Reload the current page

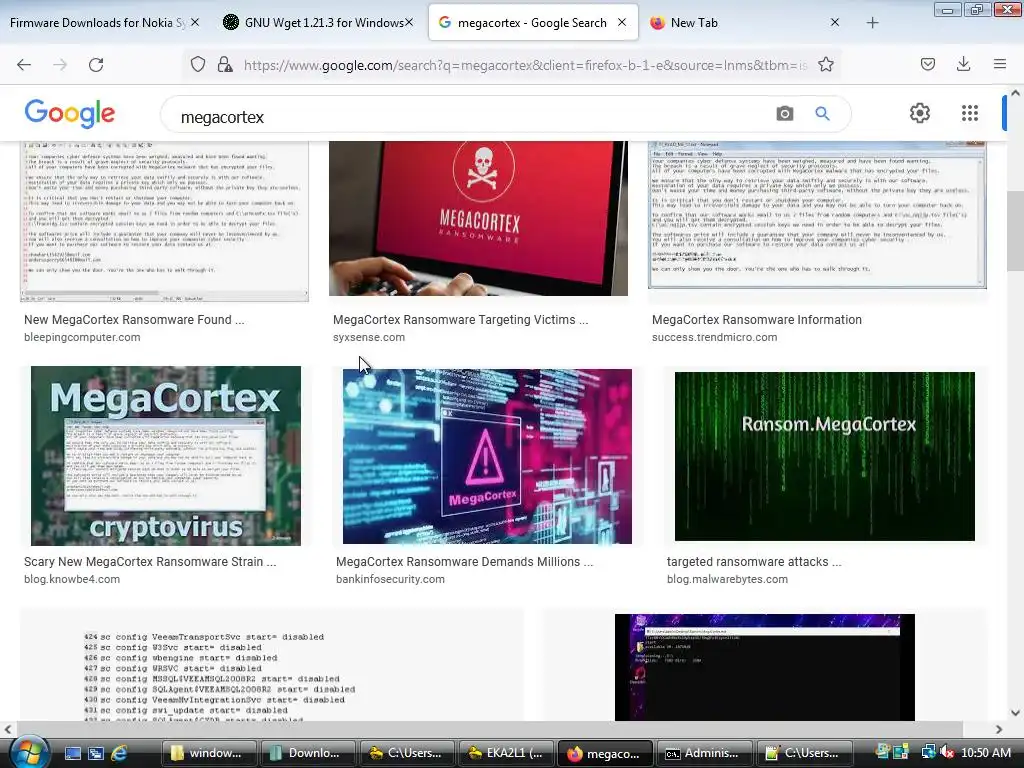point(96,65)
